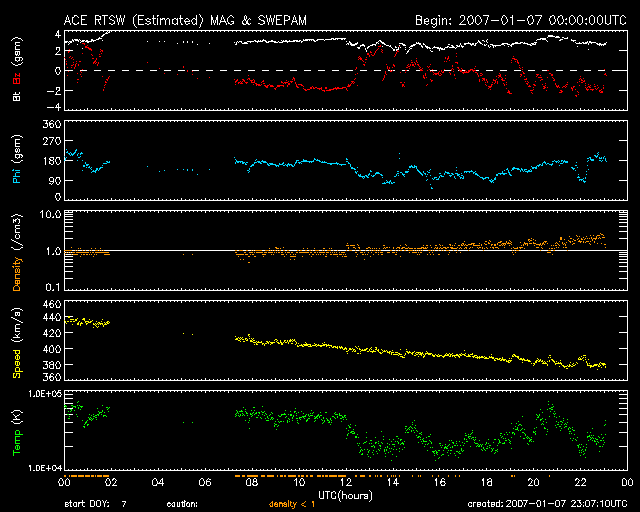The height and width of the screenshot is (512, 640).
Task: Select the 'created: 2007-01-07 23:07:10UTC' timestamp
Action: click(x=547, y=504)
